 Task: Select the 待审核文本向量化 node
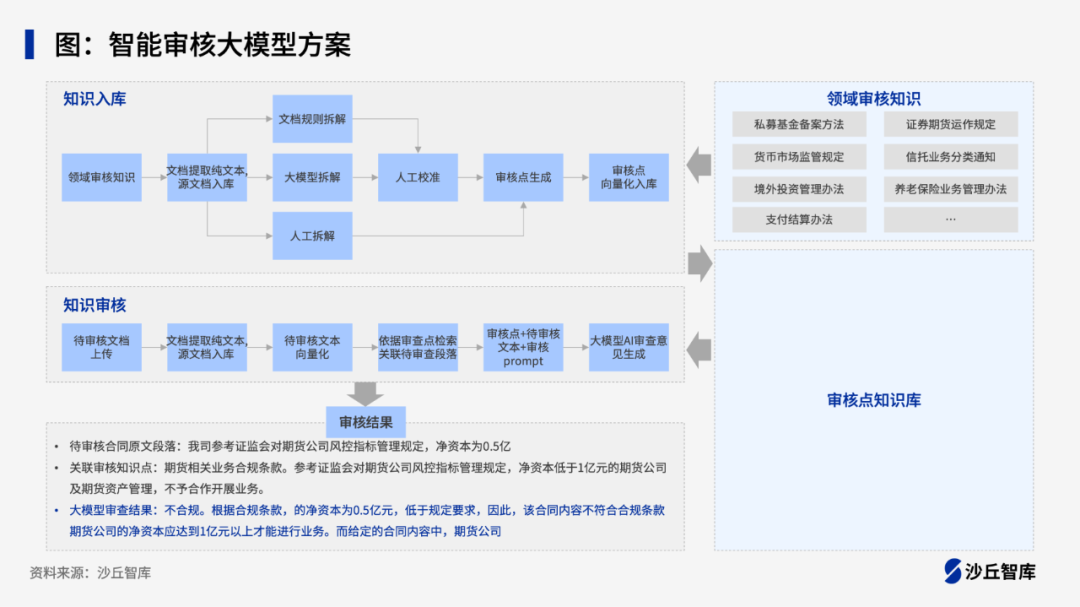[313, 347]
